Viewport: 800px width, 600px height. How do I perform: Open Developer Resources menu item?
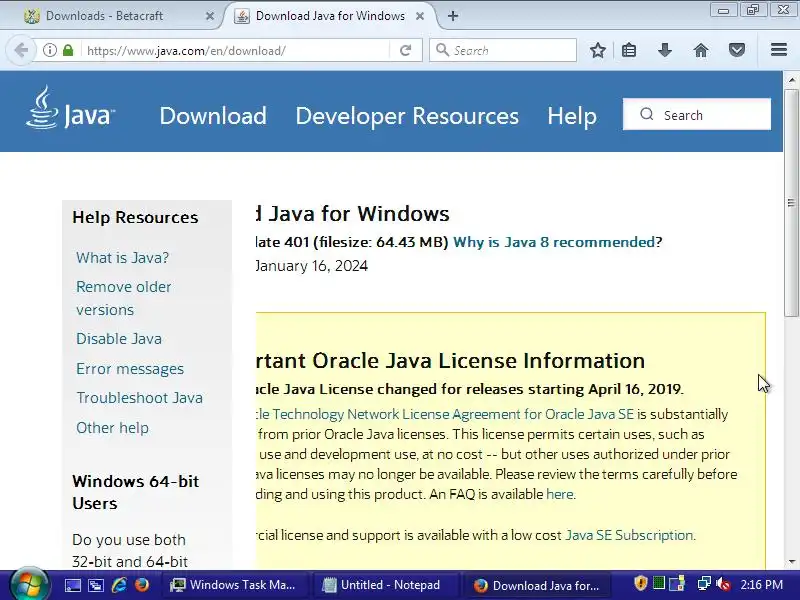(407, 116)
